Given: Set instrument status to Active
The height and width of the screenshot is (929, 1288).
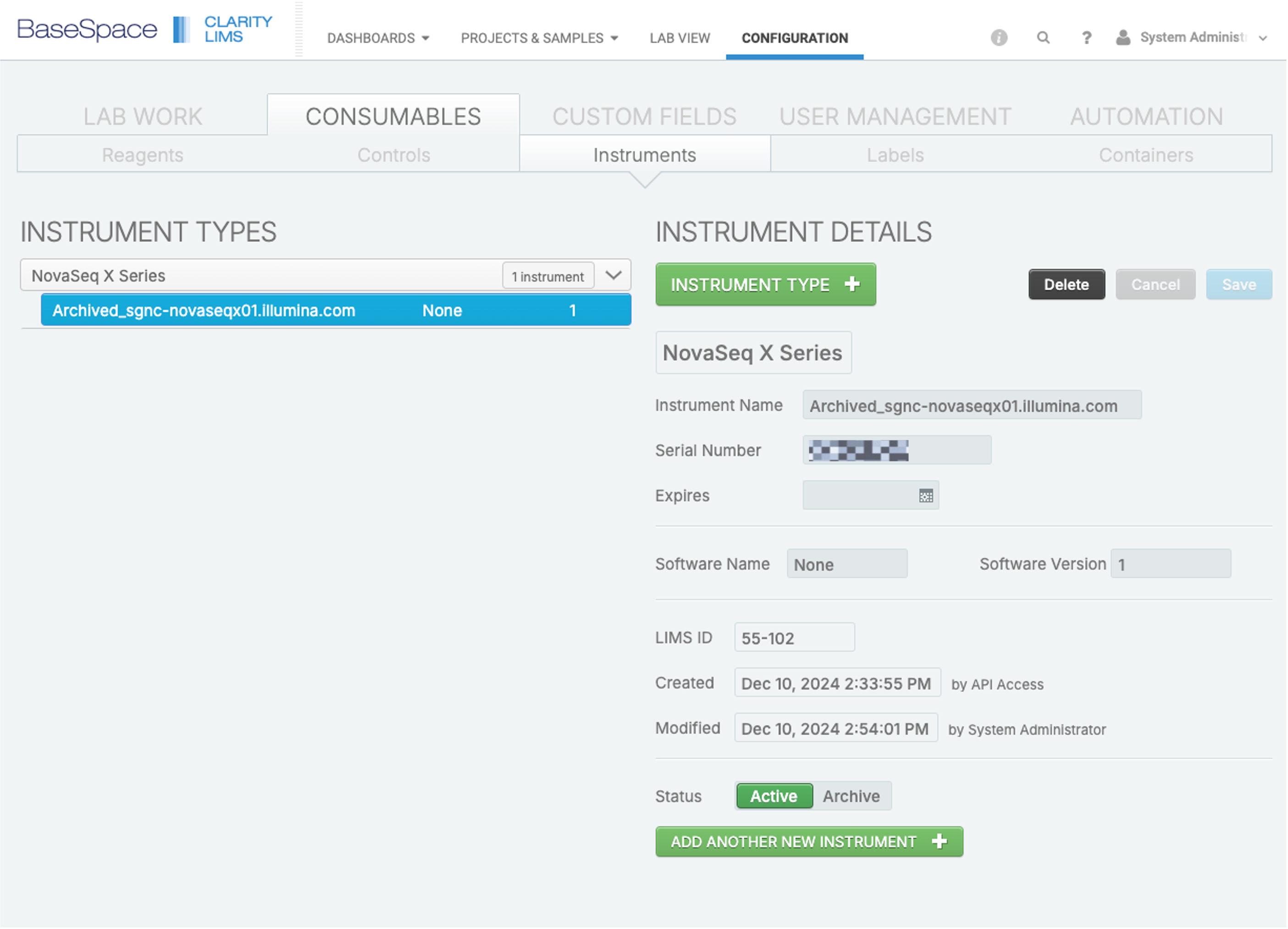Looking at the screenshot, I should tap(774, 795).
